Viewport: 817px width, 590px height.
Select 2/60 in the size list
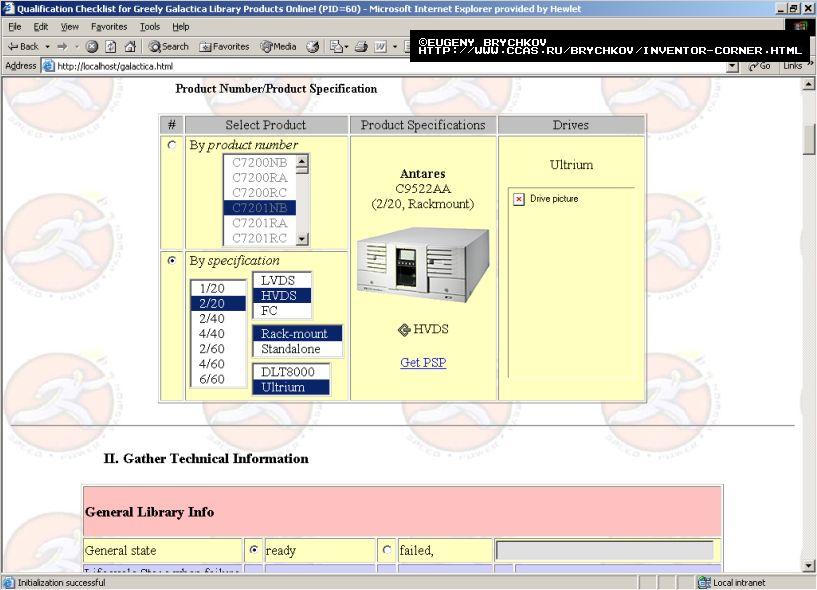218,349
